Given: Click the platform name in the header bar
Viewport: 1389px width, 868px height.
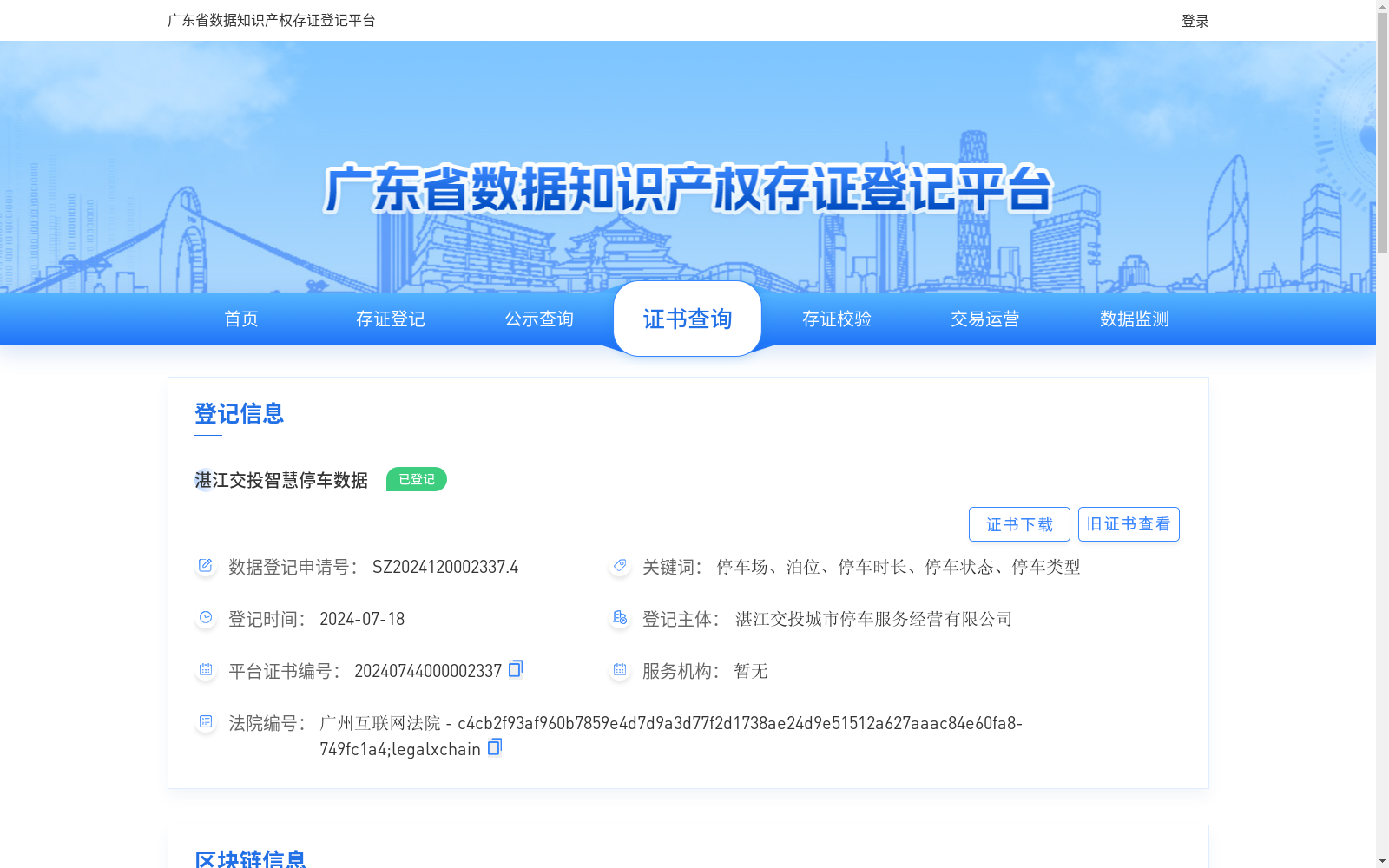Looking at the screenshot, I should 272,20.
